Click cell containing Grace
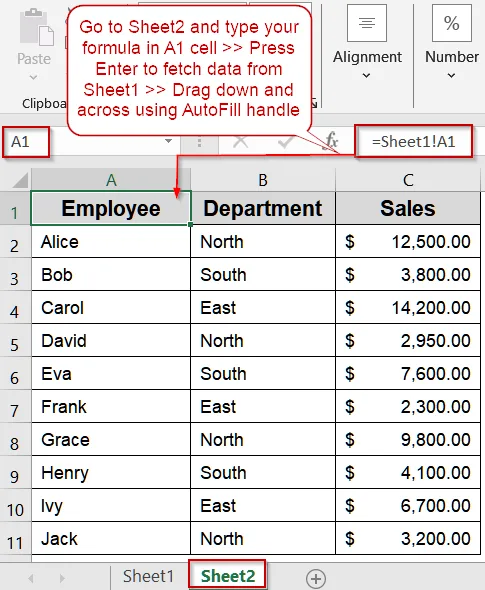This screenshot has width=485, height=590. (x=111, y=439)
